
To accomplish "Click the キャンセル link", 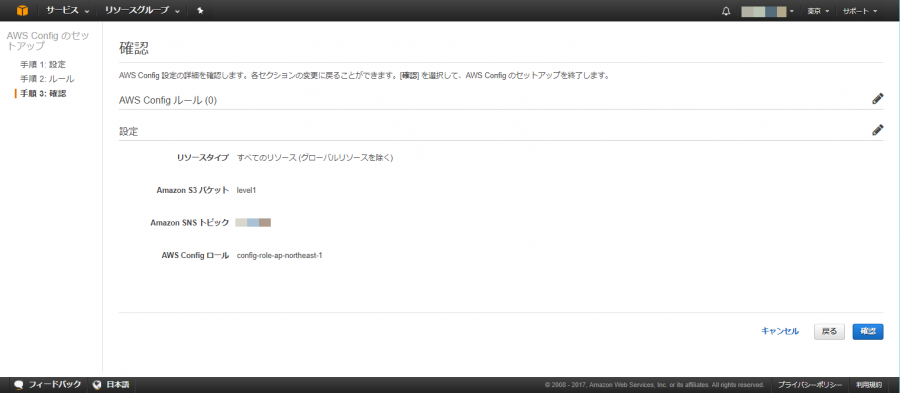I will pos(779,331).
